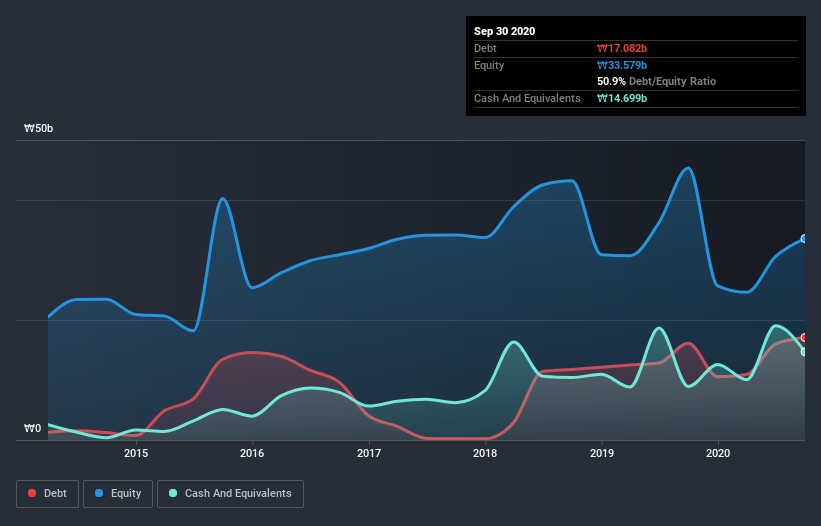This screenshot has height=526, width=821.
Task: Select the teal Cash endpoint marker
Action: 804,352
